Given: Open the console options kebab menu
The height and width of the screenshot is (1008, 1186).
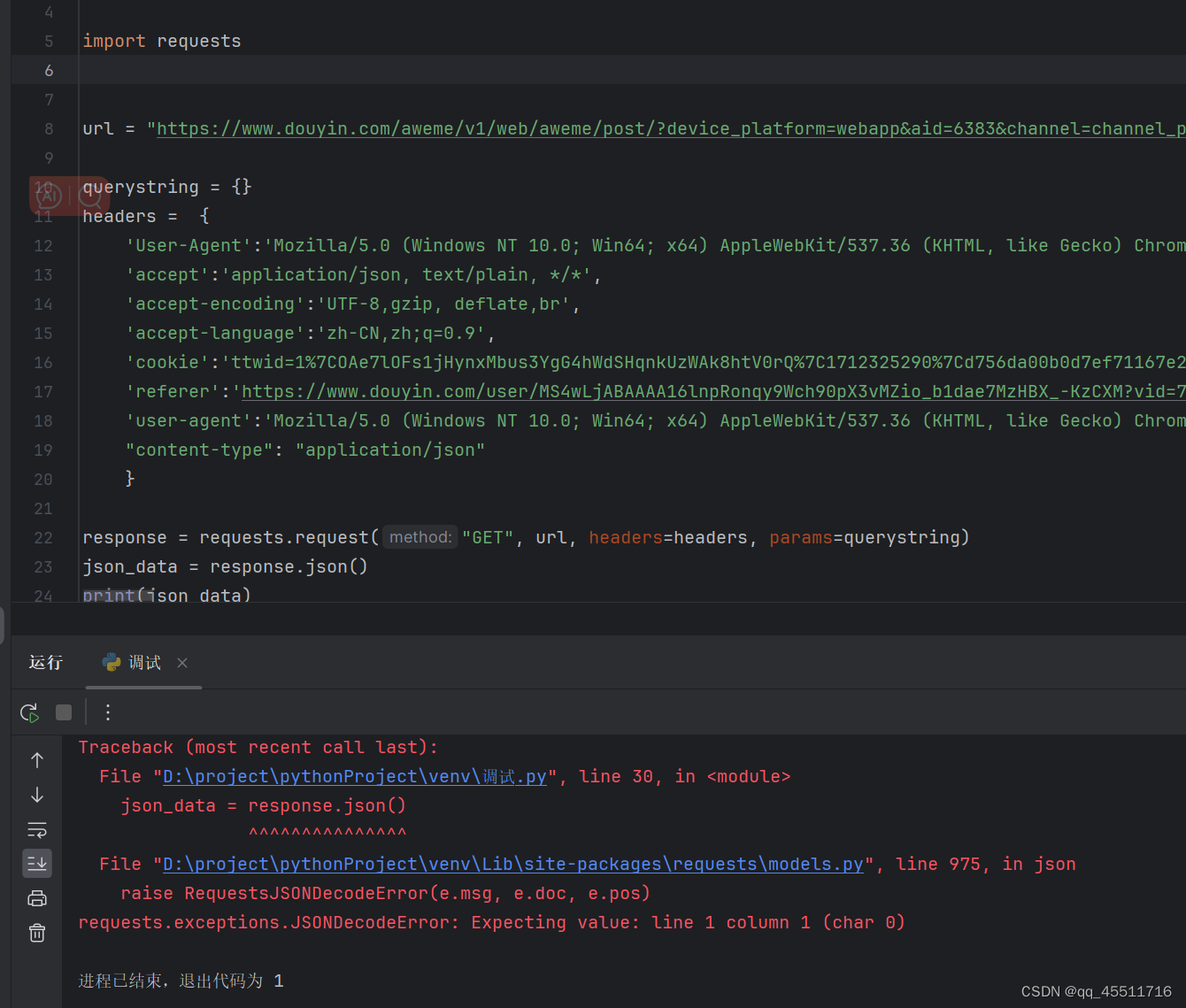Looking at the screenshot, I should pyautogui.click(x=107, y=712).
